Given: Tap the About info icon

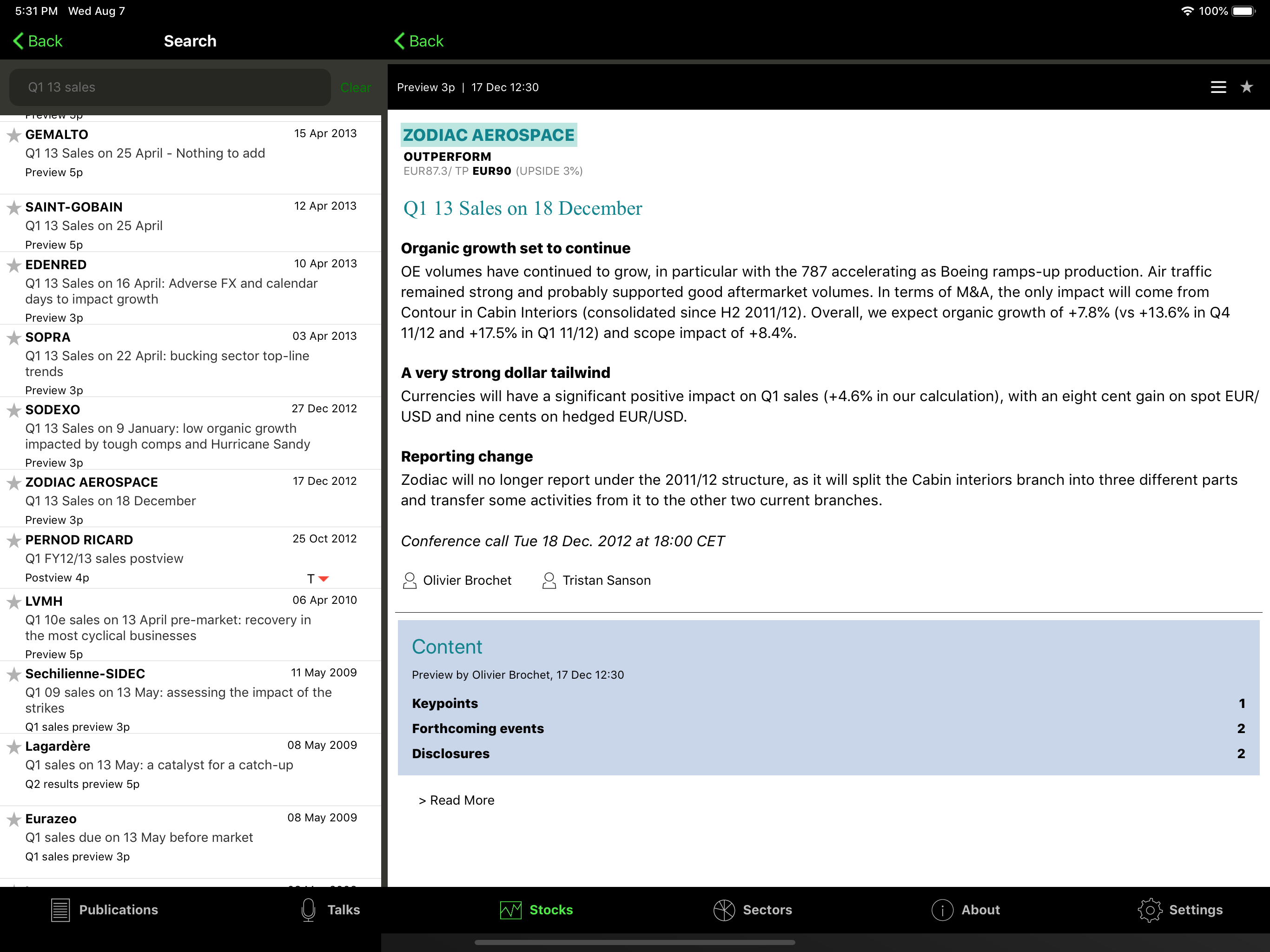Looking at the screenshot, I should 942,910.
